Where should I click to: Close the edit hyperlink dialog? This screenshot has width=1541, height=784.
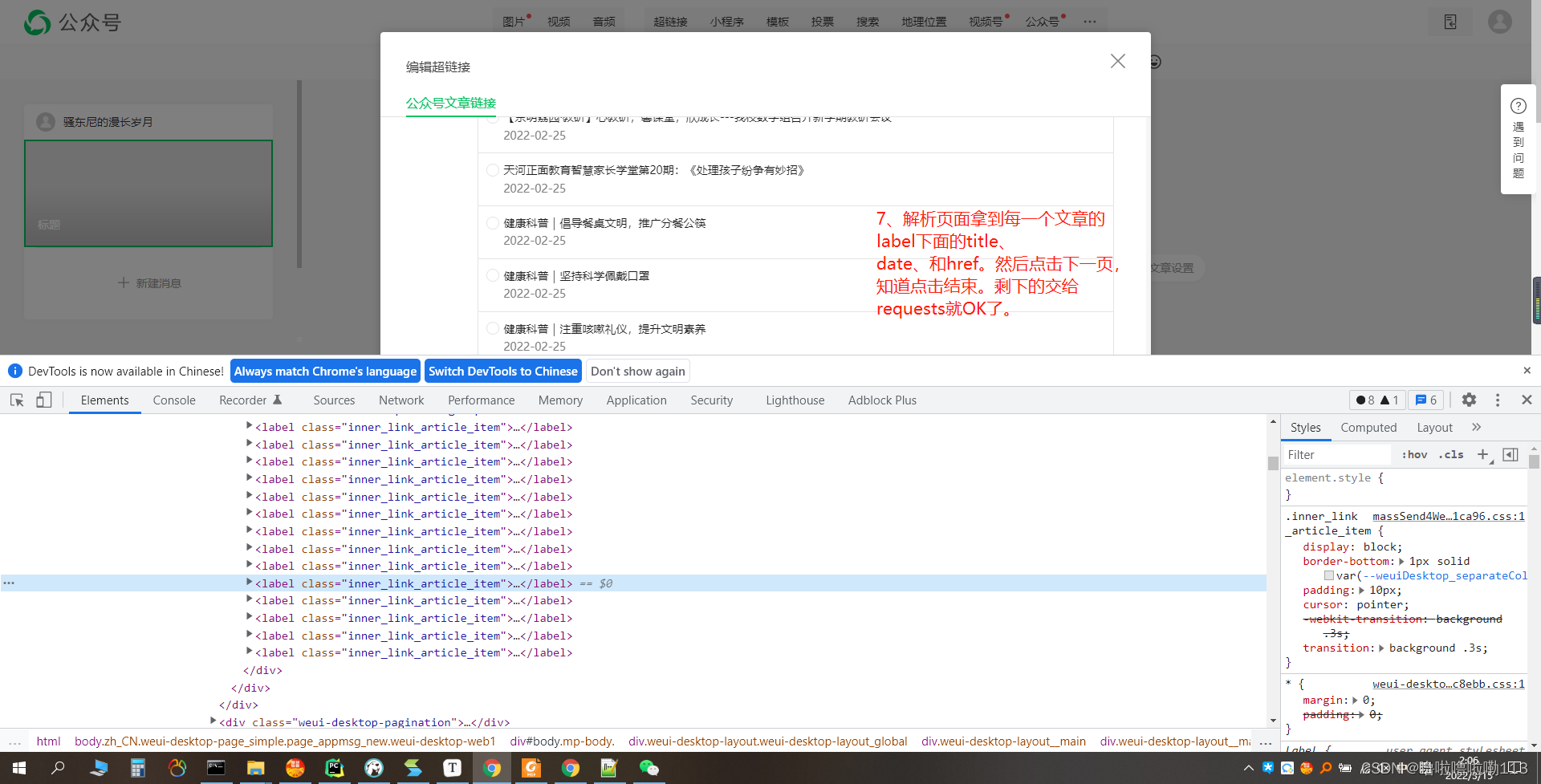tap(1117, 61)
